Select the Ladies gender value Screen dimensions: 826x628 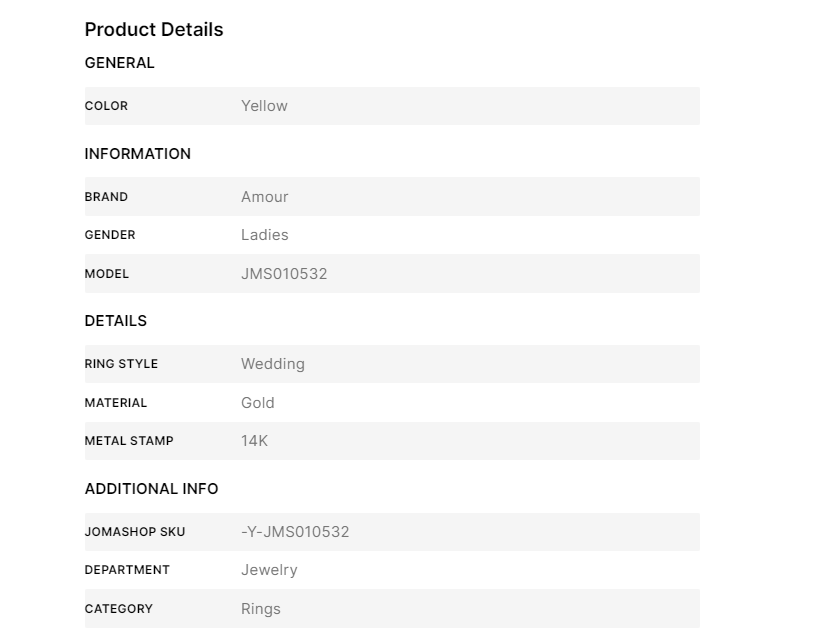click(264, 235)
